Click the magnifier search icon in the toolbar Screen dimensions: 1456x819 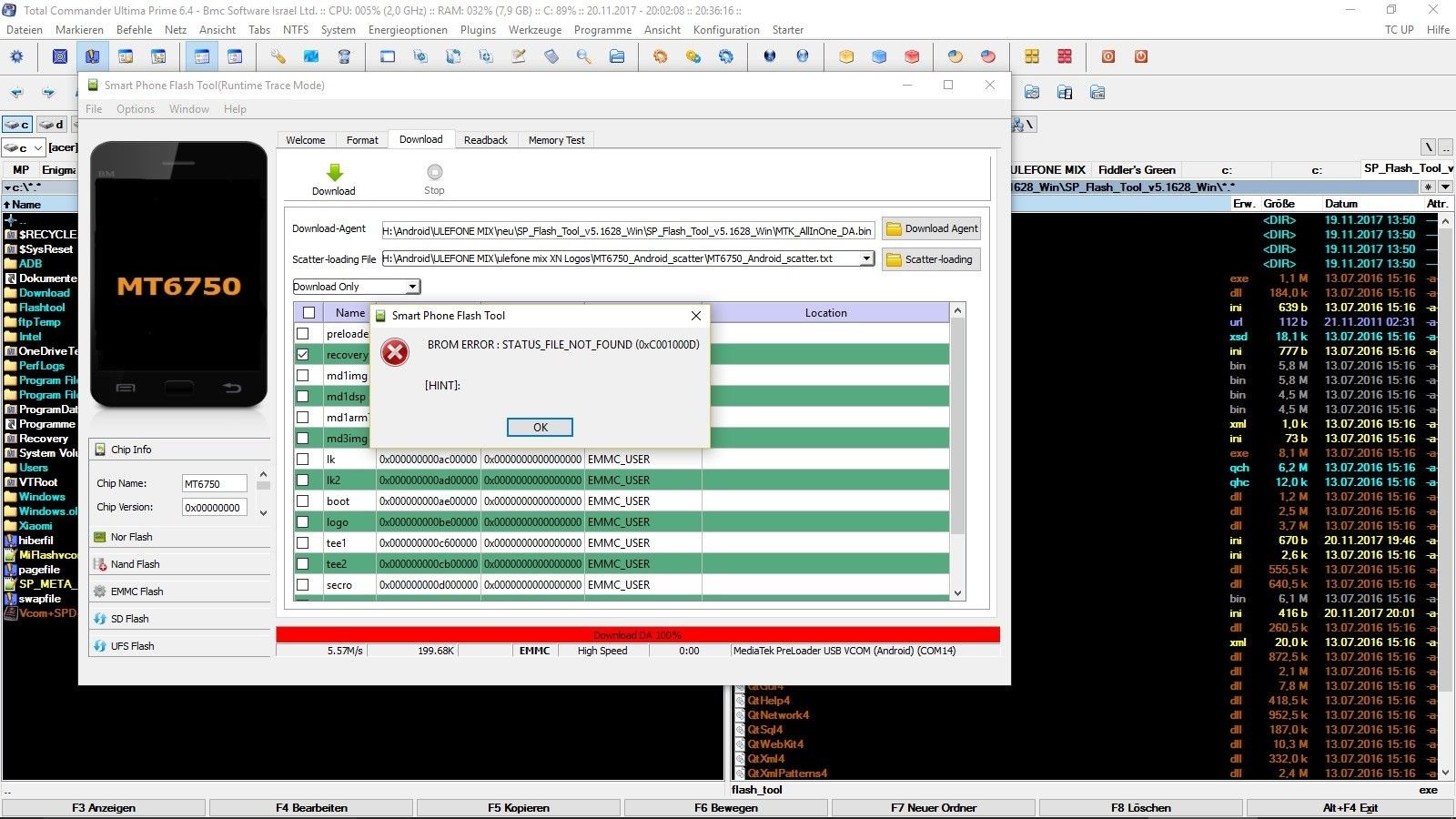584,56
